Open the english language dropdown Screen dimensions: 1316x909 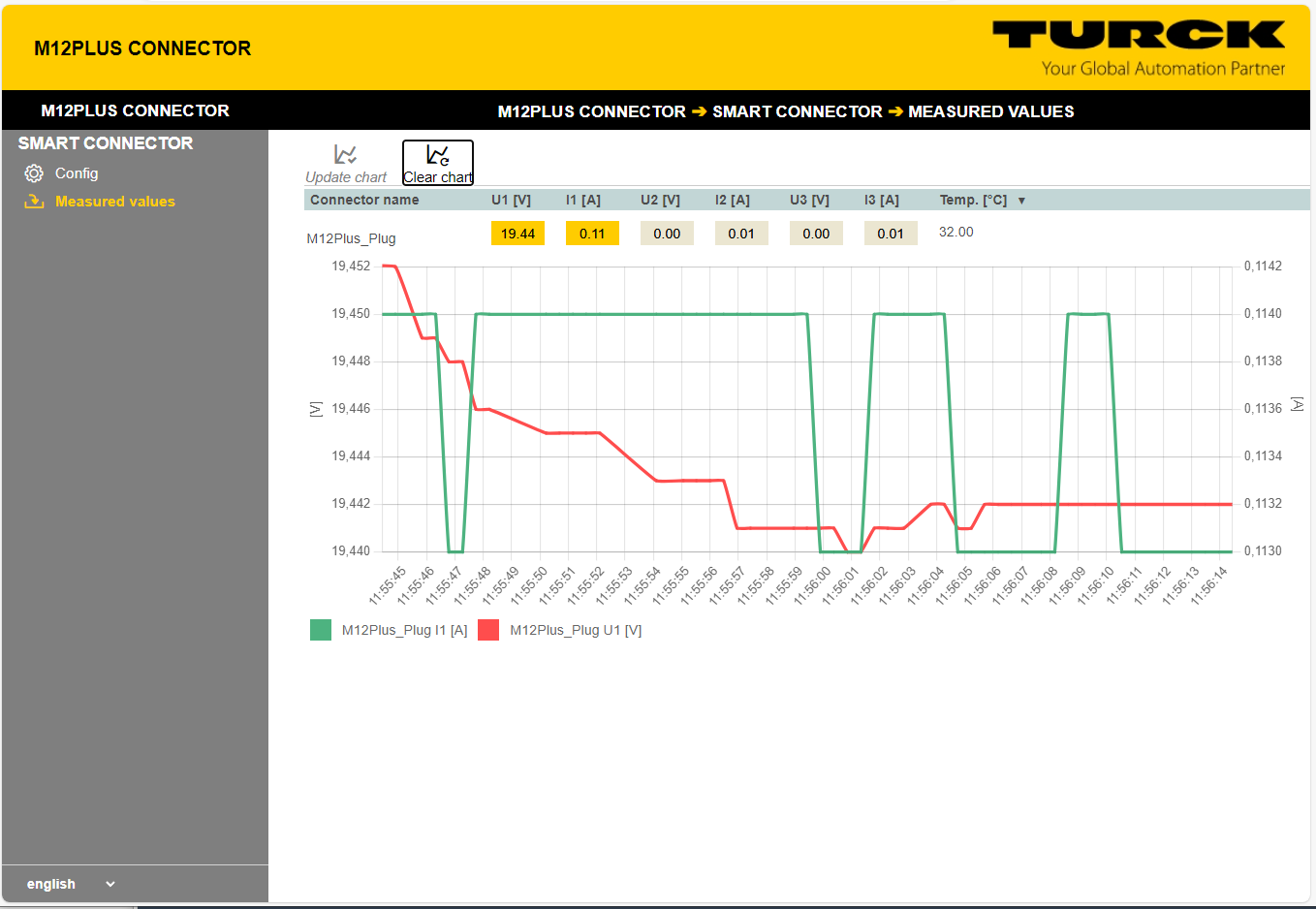click(71, 884)
